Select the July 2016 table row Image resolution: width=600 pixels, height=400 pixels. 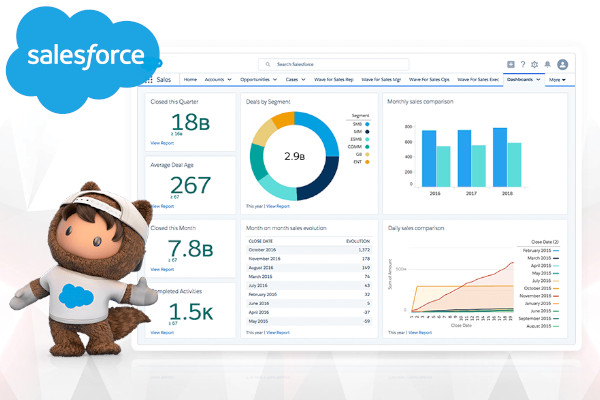(x=309, y=286)
